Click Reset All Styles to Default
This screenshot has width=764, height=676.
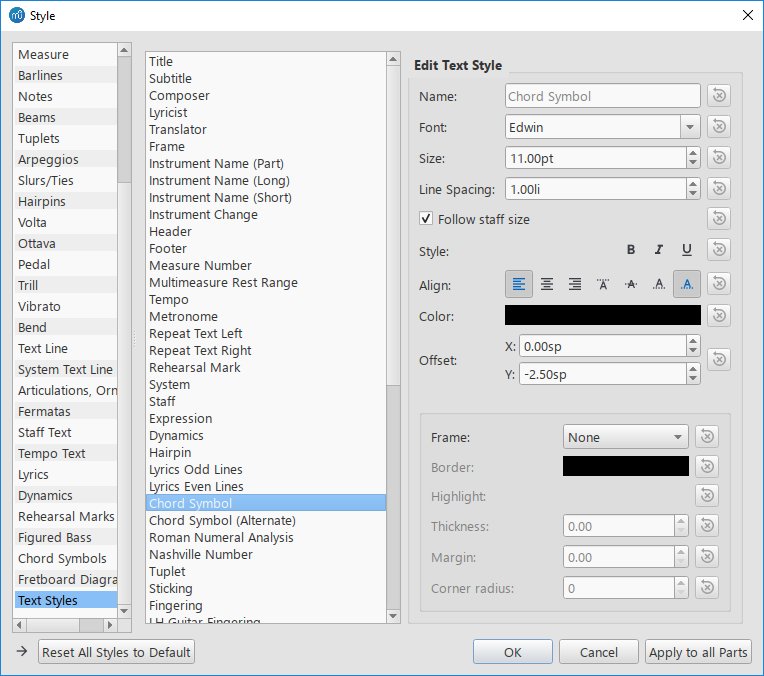tap(116, 652)
